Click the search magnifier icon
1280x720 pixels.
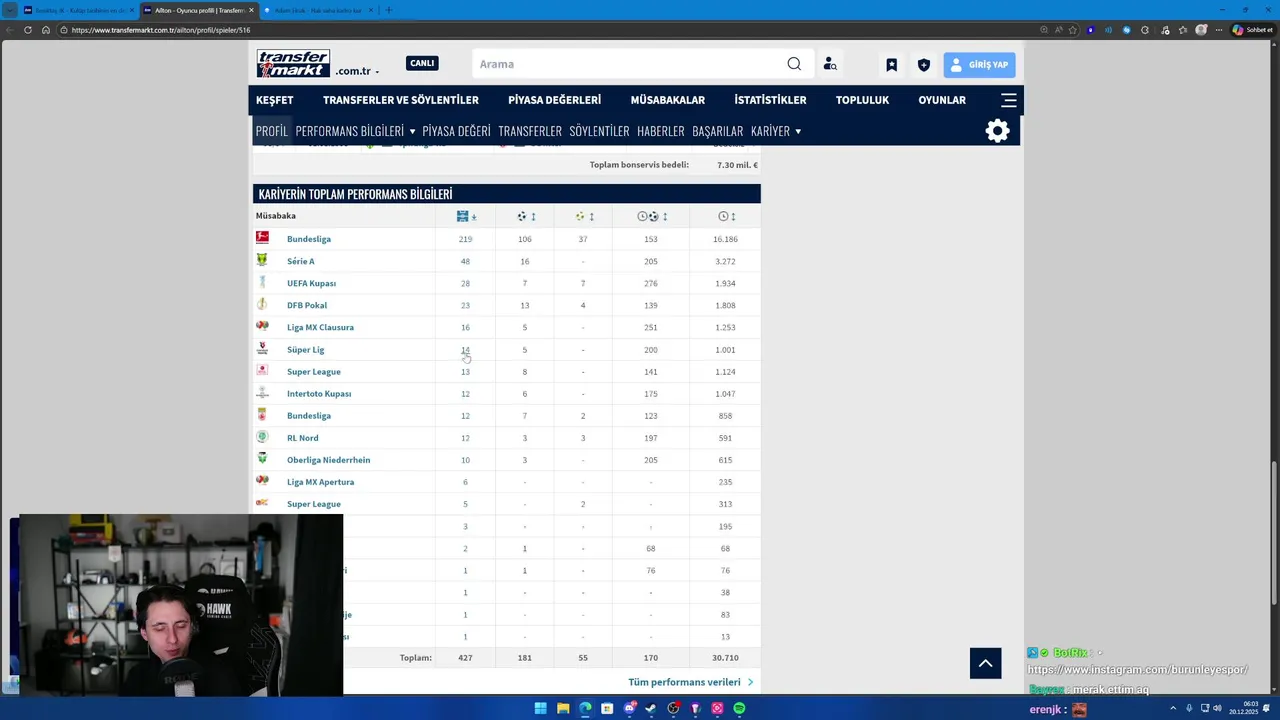coord(794,64)
